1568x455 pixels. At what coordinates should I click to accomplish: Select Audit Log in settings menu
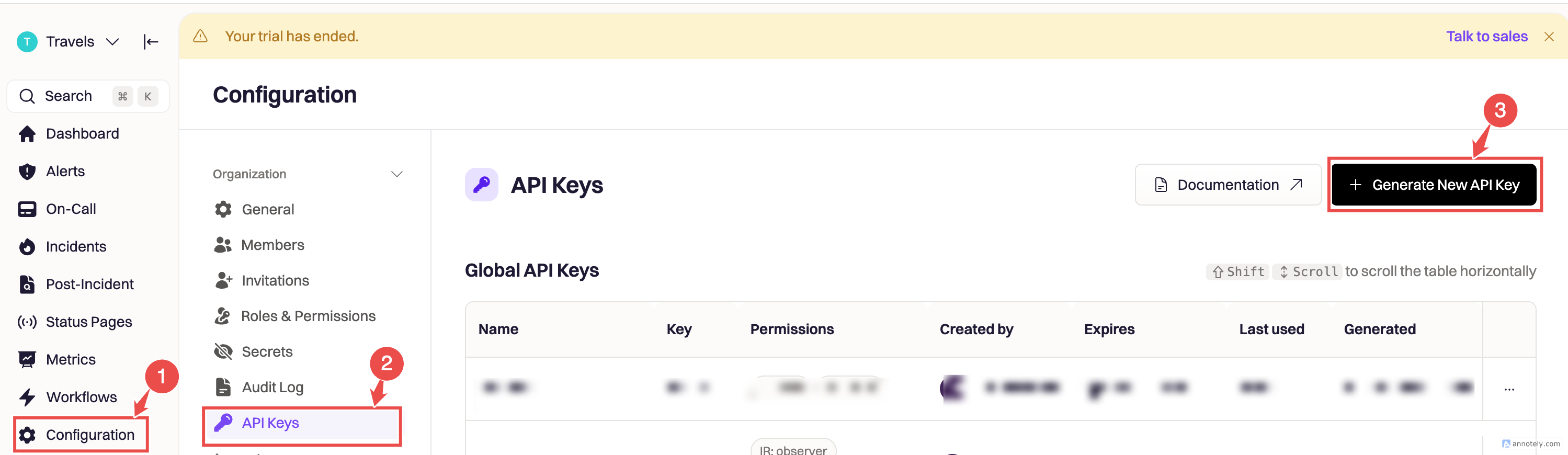click(271, 388)
